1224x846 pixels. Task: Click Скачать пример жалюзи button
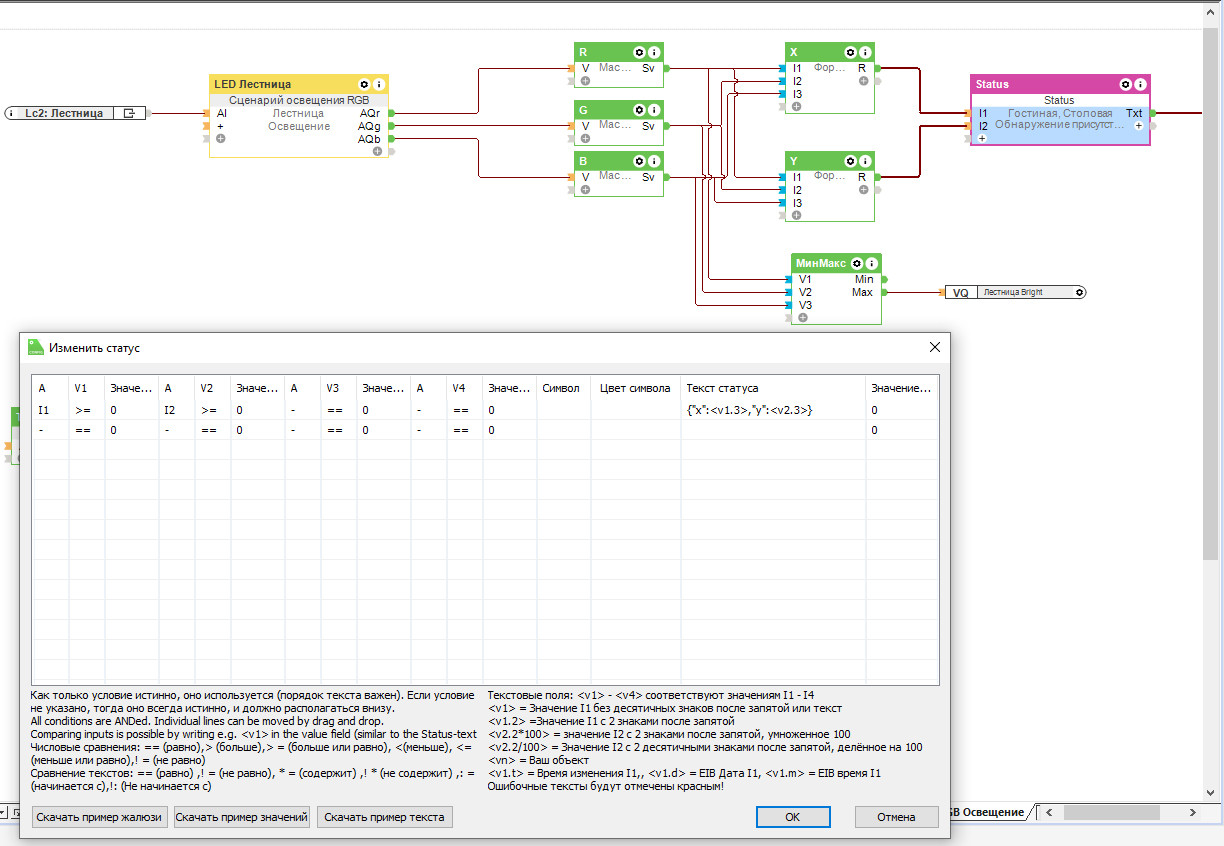99,817
